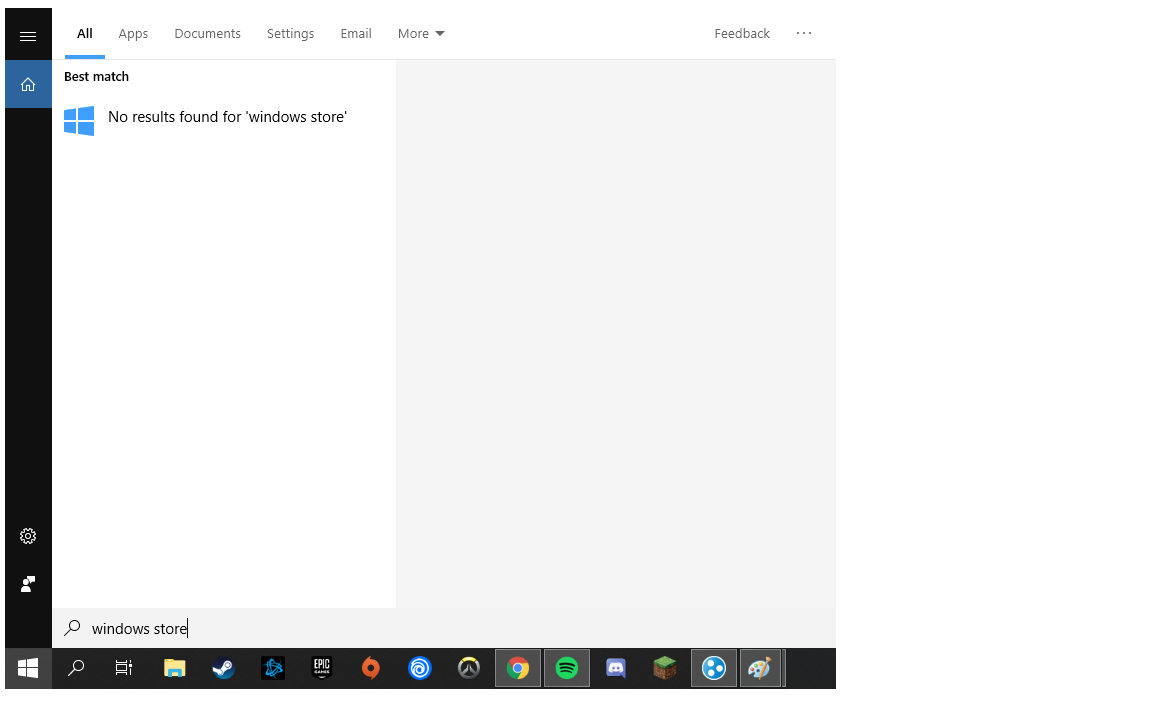1152x720 pixels.
Task: Switch to Spotify on the taskbar
Action: coord(566,669)
